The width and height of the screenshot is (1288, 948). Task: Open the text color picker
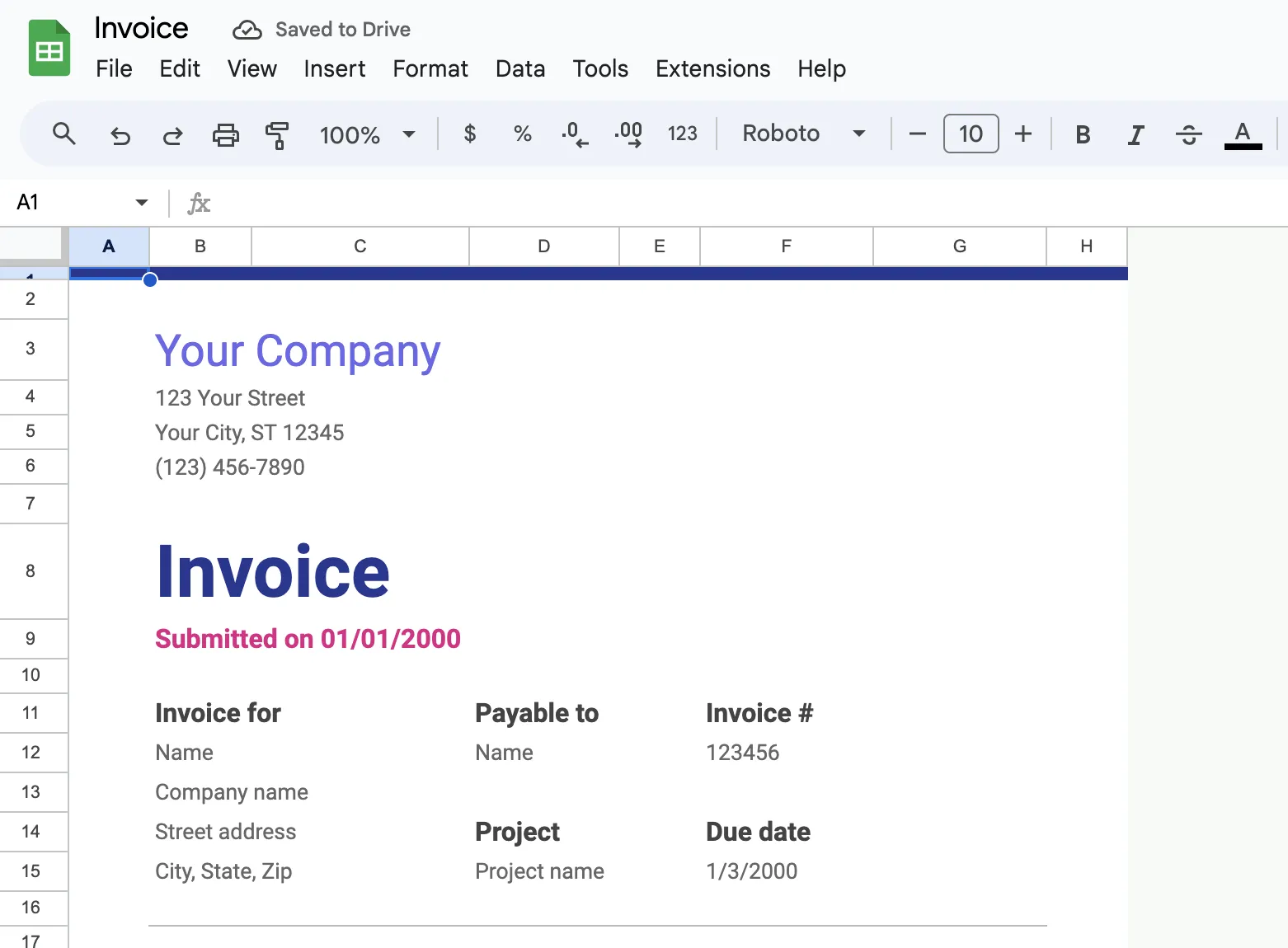1243,134
